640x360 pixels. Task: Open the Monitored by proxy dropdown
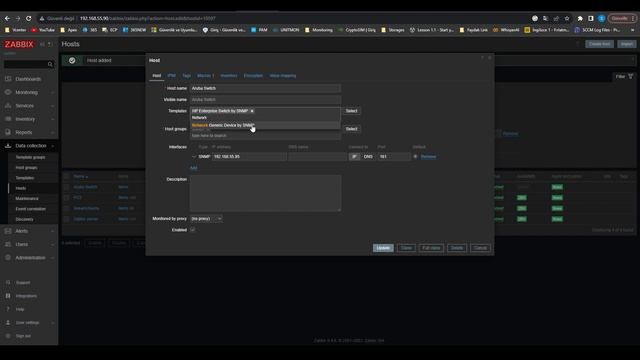pyautogui.click(x=206, y=219)
